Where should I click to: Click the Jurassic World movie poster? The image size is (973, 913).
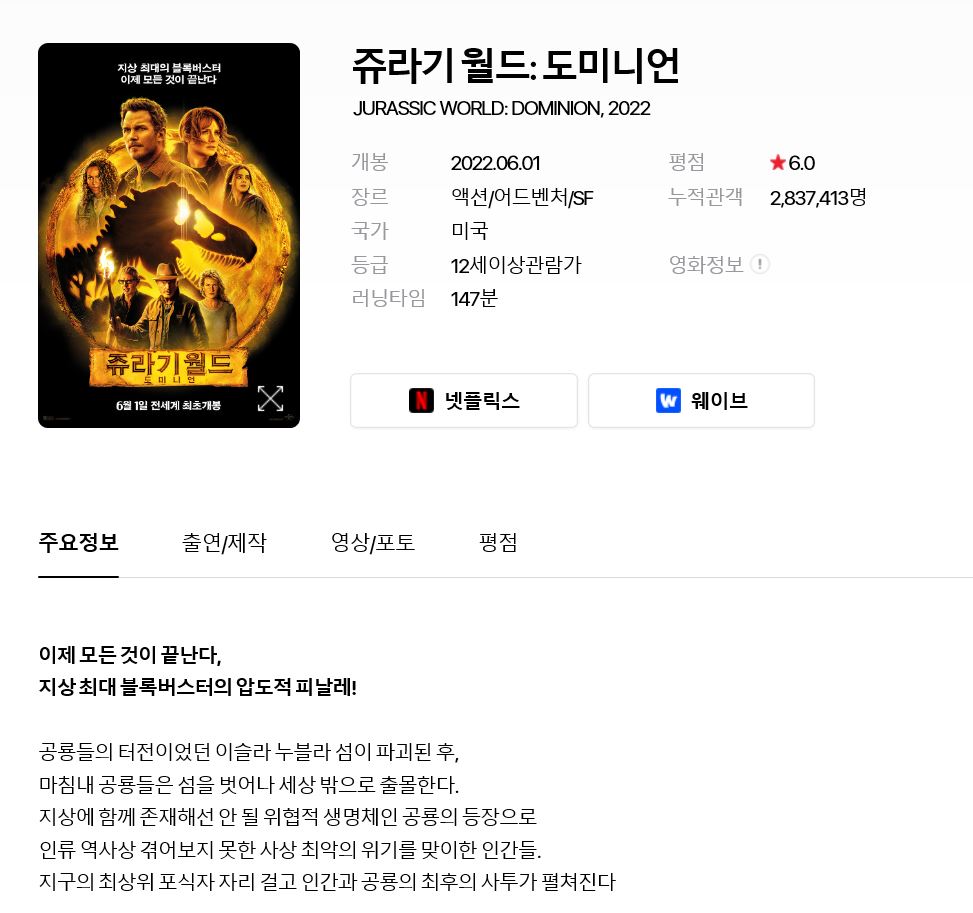169,235
